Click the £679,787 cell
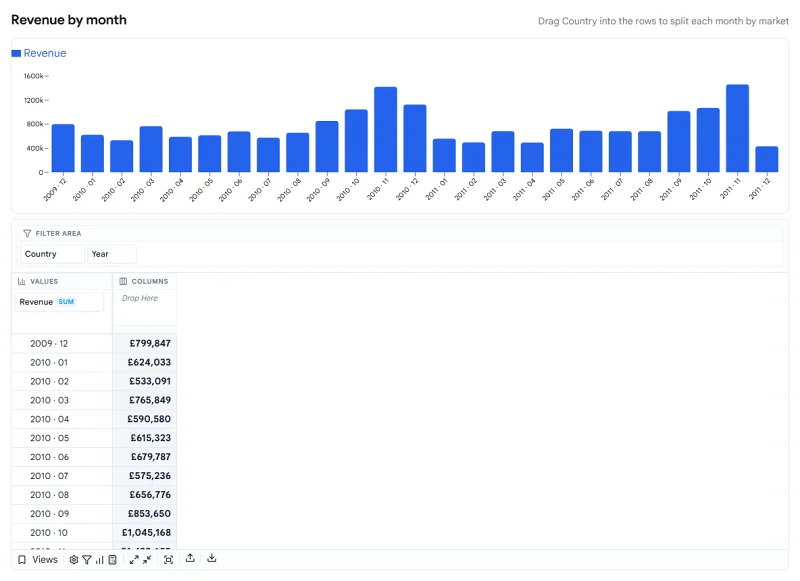Screen dimensions: 800x581 pos(144,457)
